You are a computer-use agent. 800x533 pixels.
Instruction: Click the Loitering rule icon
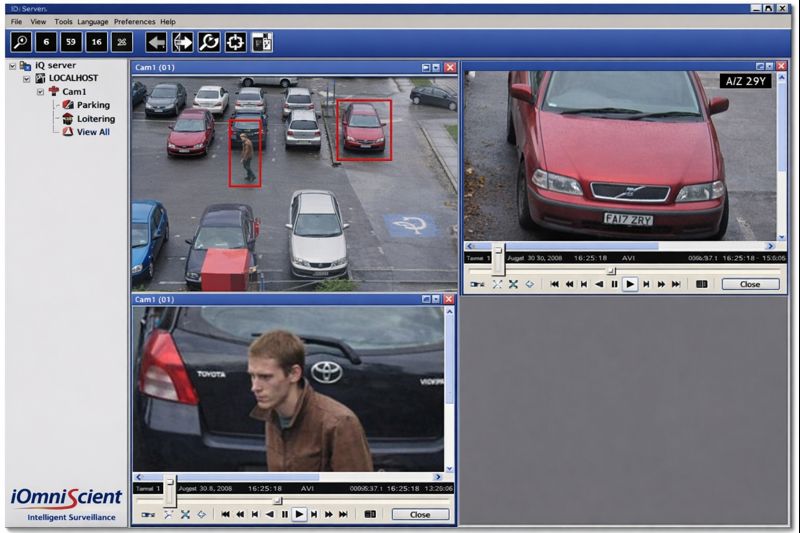tap(68, 118)
